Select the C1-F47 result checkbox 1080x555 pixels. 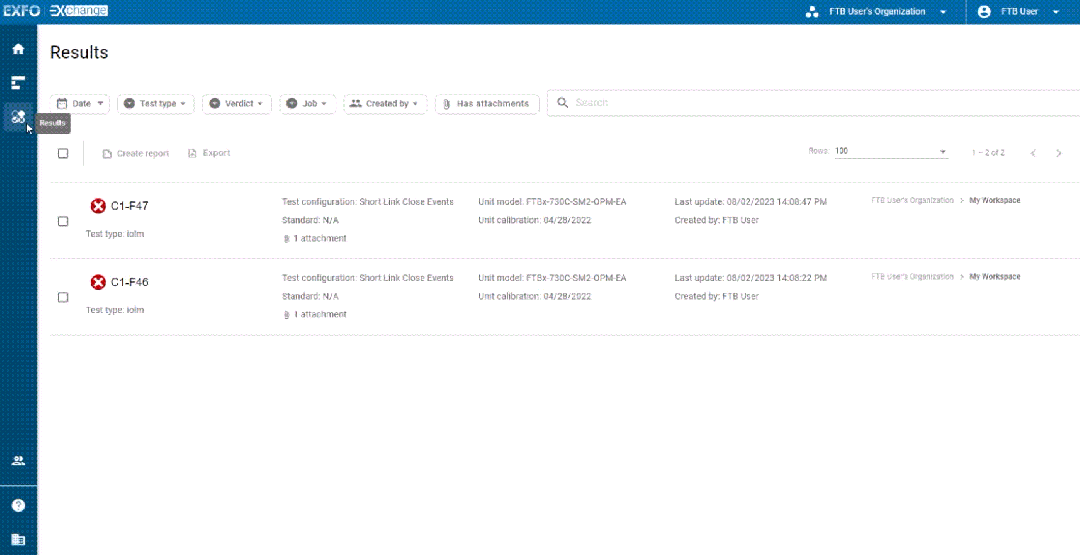[x=63, y=221]
